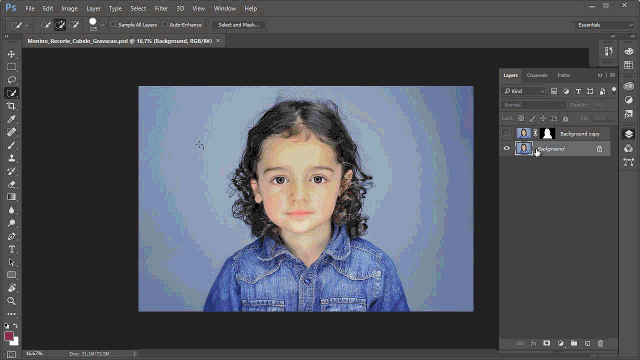Image resolution: width=640 pixels, height=360 pixels.
Task: Toggle the layer filtering on/off switch
Action: pos(613,91)
